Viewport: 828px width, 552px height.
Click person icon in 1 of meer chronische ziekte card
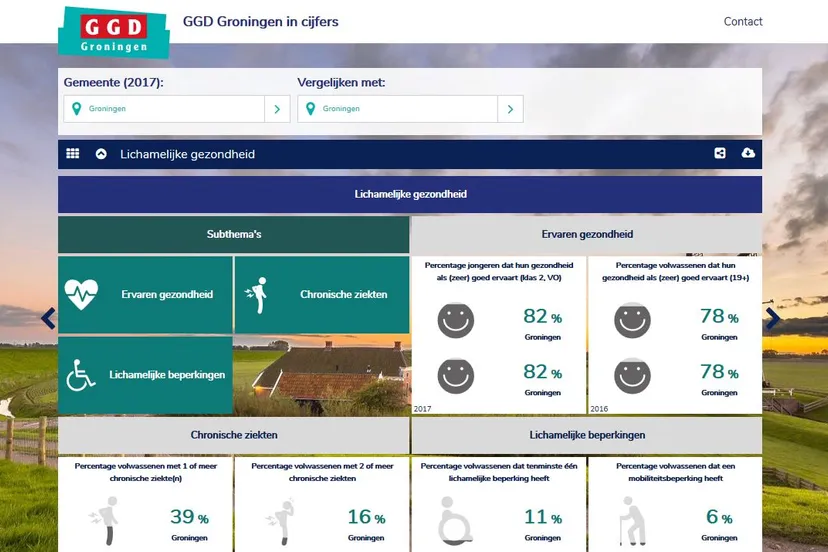tap(104, 521)
